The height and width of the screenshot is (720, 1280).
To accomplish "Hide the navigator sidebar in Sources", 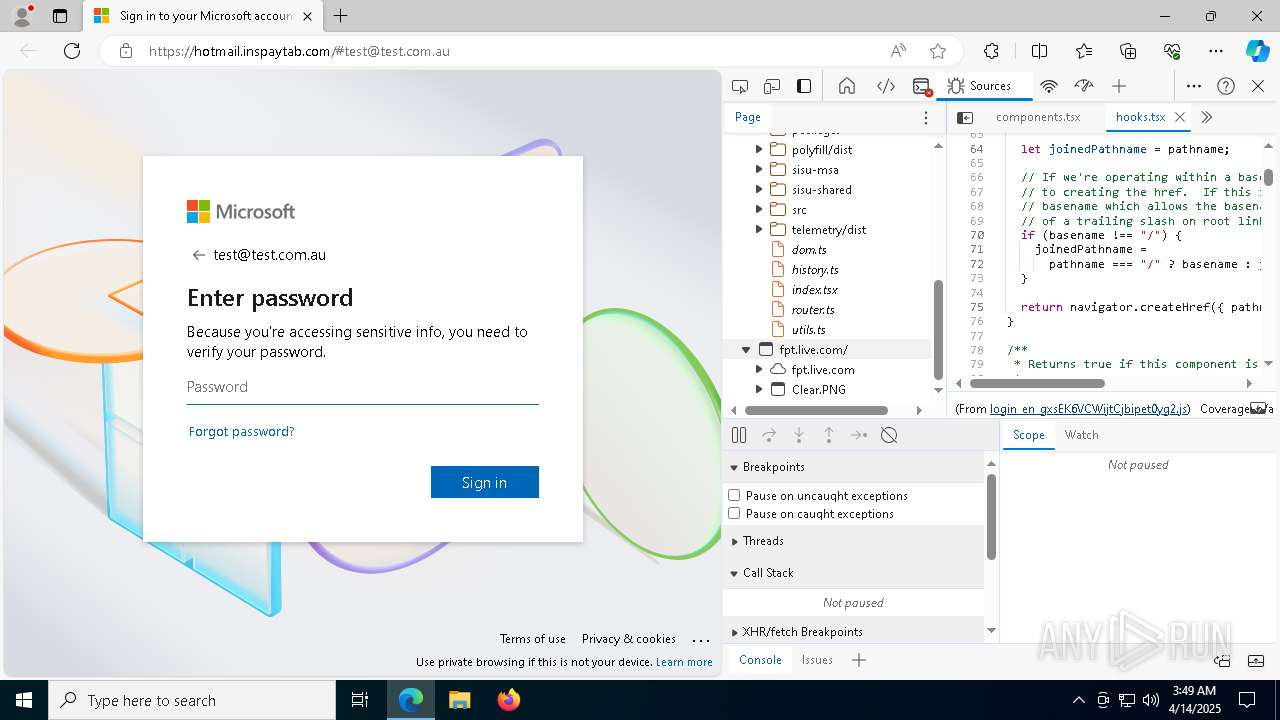I will click(965, 117).
